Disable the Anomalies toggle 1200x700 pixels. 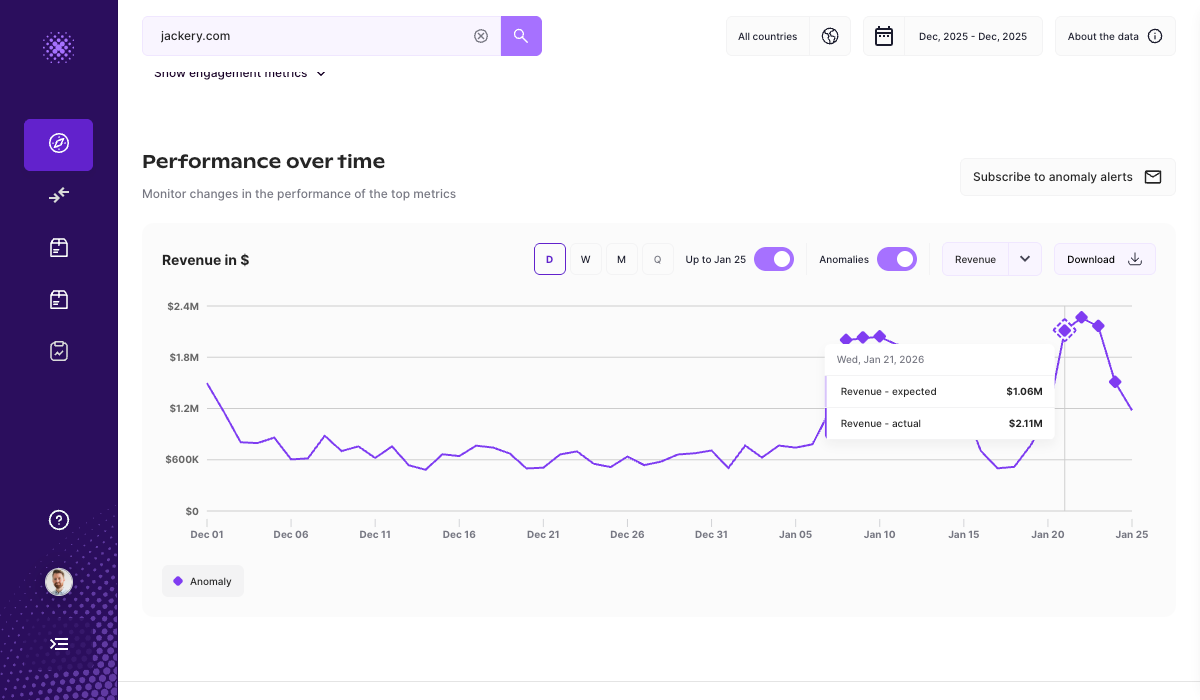pos(897,258)
